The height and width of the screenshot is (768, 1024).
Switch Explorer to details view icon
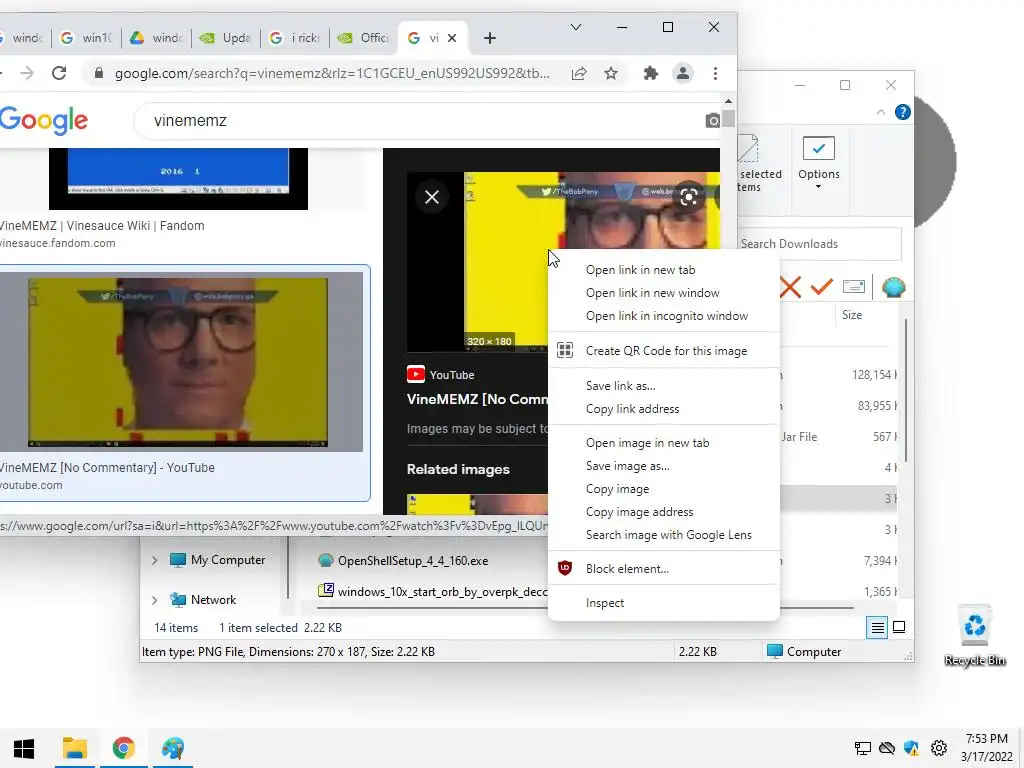878,628
